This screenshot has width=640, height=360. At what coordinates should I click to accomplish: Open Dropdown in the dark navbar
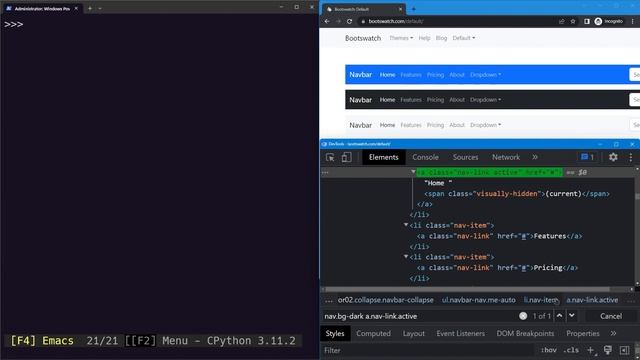485,100
